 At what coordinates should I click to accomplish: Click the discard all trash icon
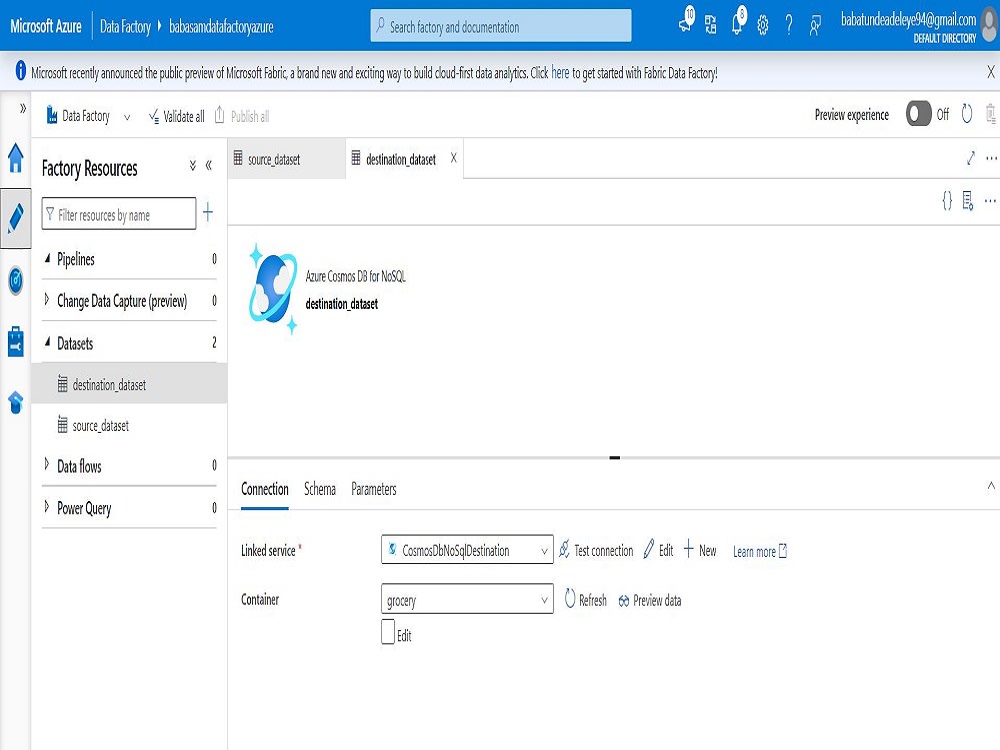tap(990, 114)
